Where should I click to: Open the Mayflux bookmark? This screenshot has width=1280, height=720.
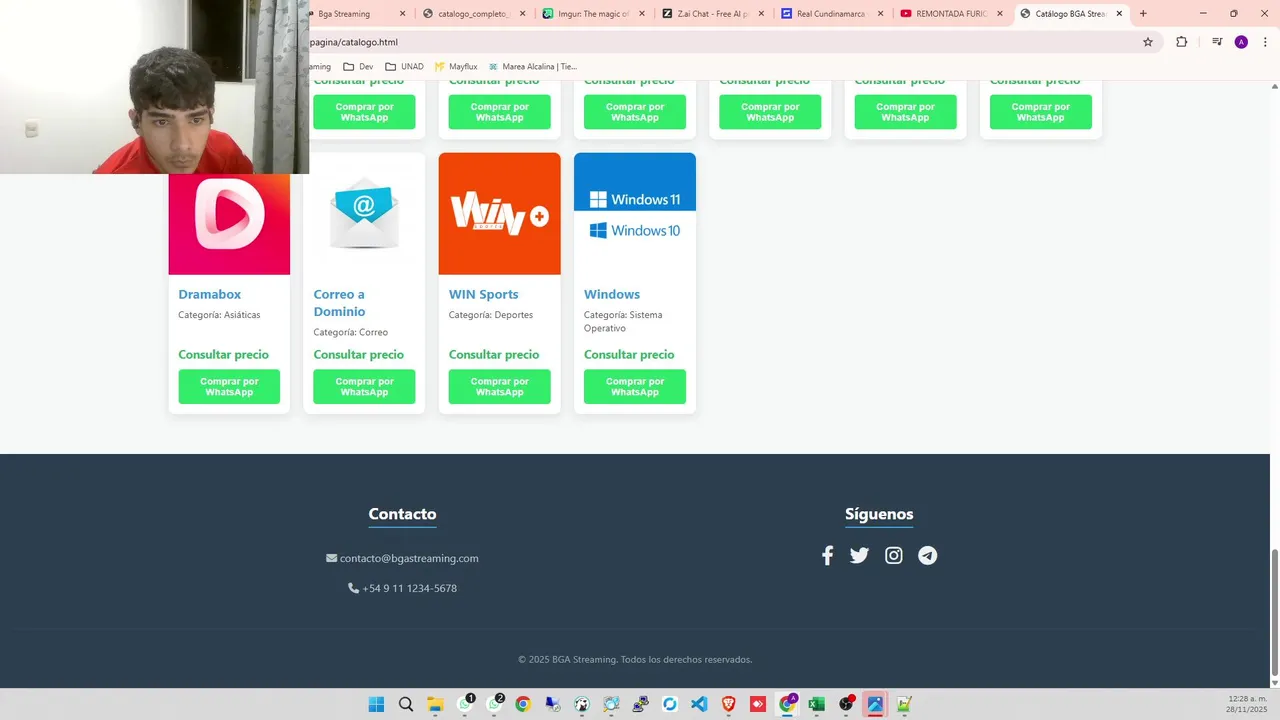(456, 67)
